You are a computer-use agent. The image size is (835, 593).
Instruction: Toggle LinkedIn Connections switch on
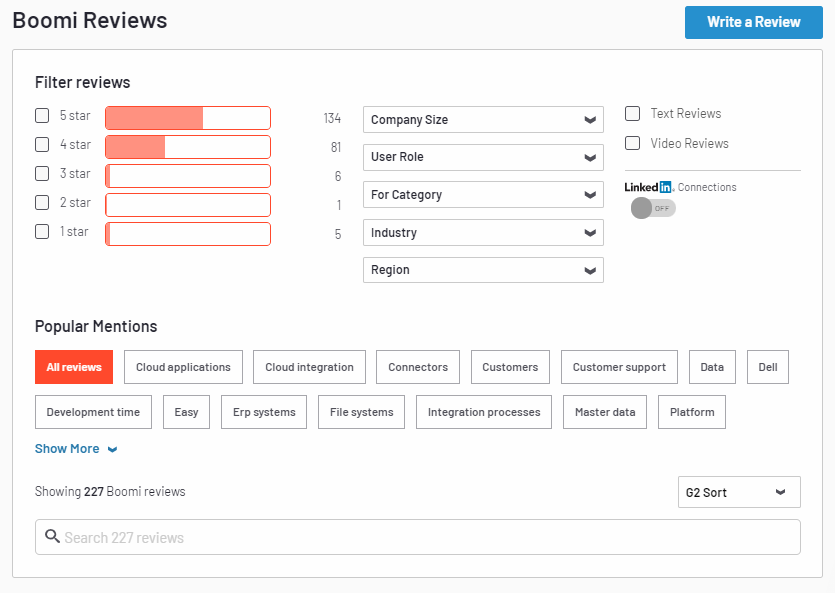[x=653, y=208]
